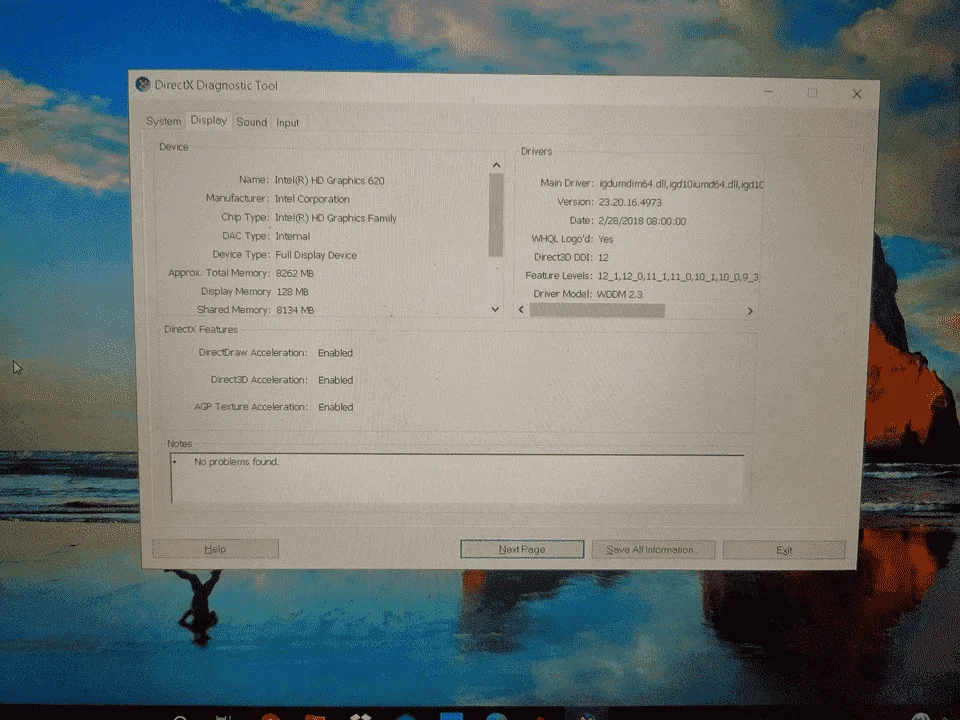
Task: Click the 'Full Display Device' value
Action: pos(316,255)
